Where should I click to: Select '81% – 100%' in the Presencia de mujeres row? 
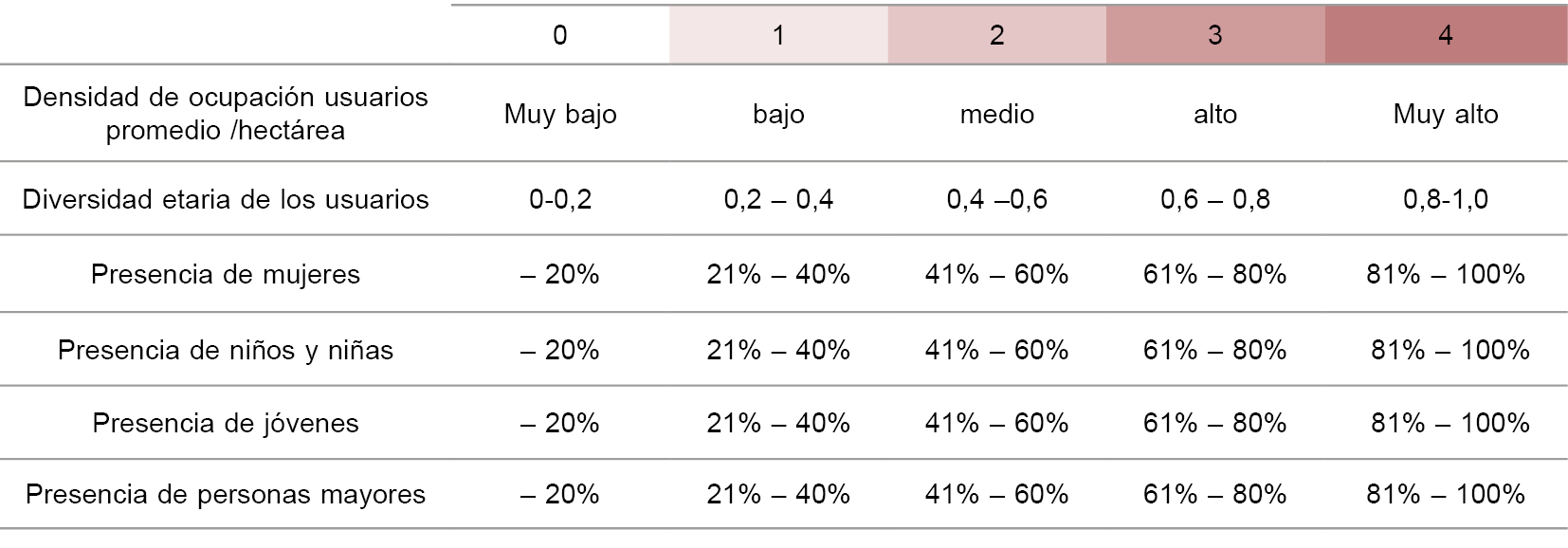tap(1445, 275)
